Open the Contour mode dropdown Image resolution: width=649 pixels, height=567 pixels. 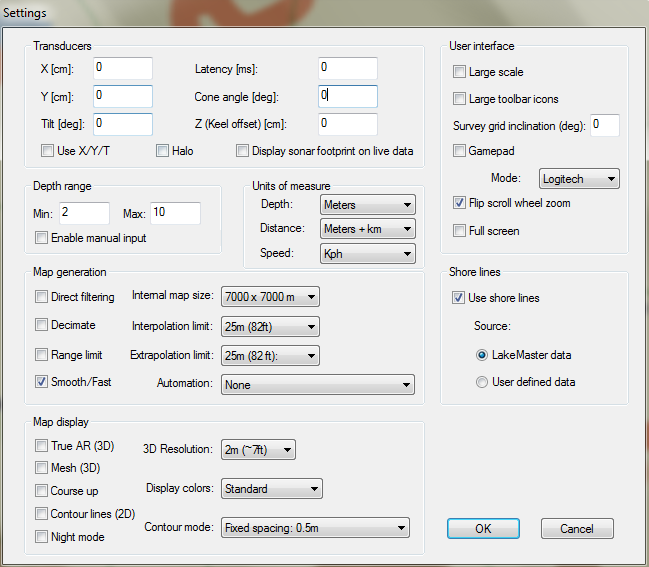pos(315,528)
